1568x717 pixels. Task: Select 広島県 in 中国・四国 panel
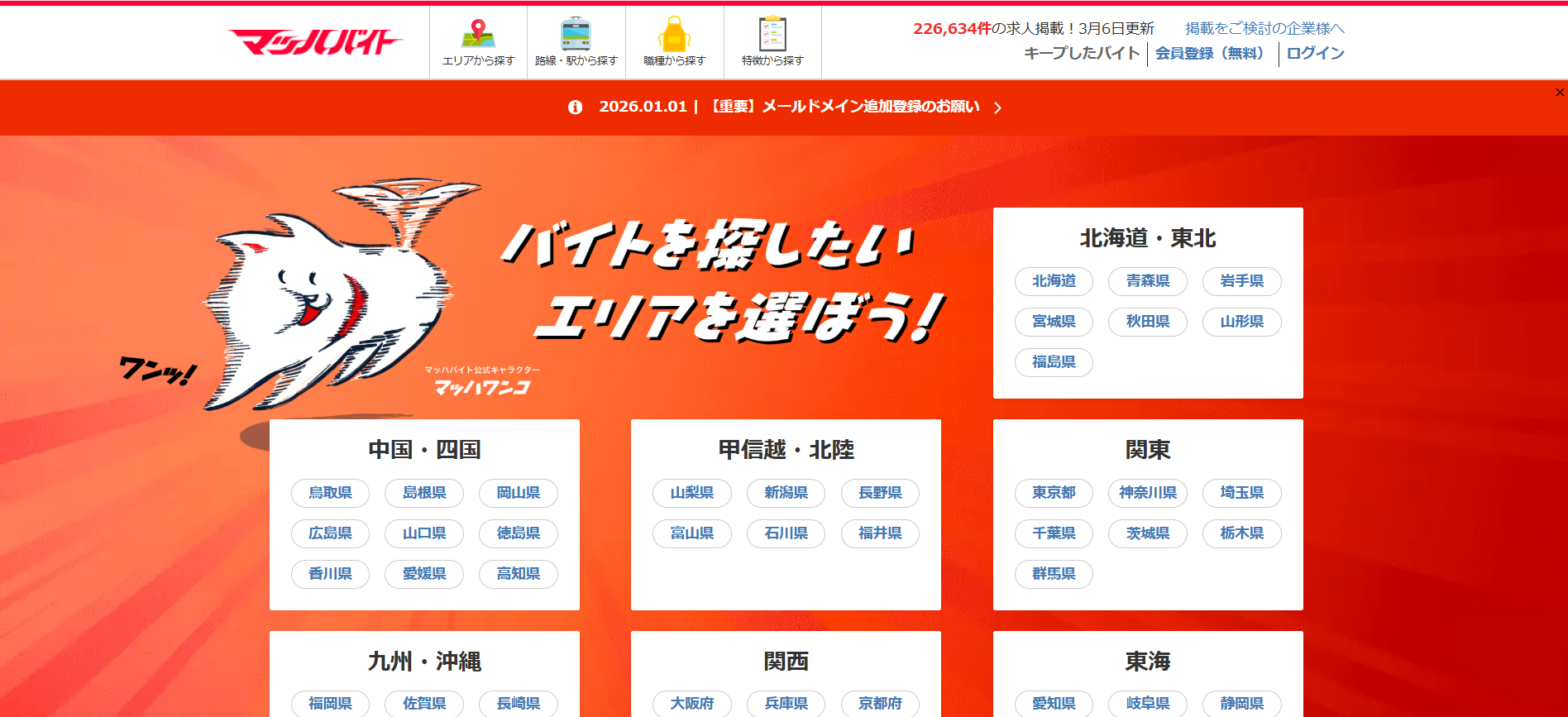(330, 533)
